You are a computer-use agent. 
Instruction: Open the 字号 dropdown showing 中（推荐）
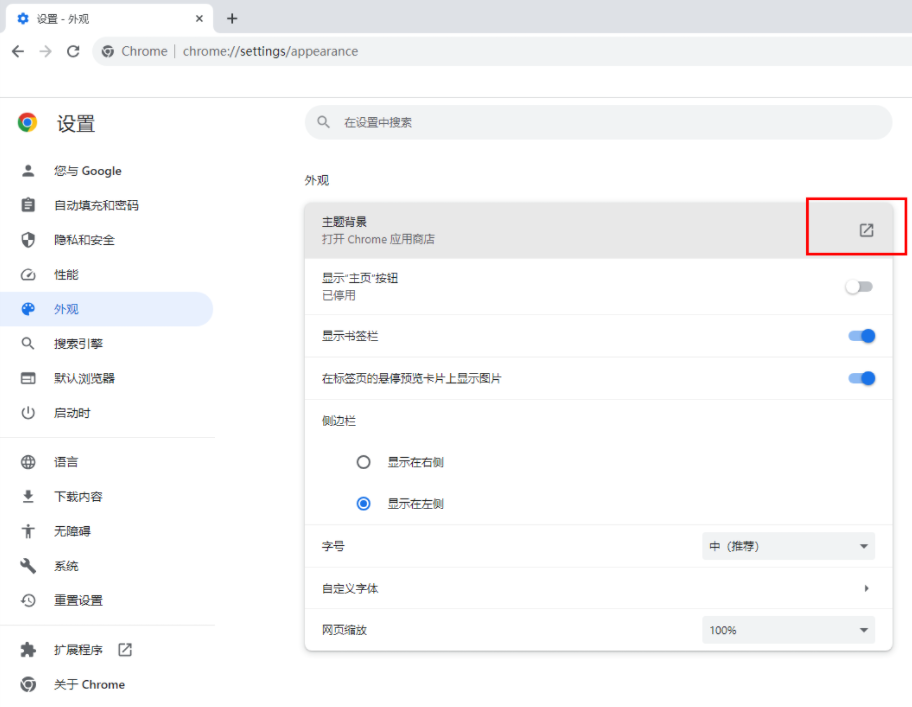788,546
